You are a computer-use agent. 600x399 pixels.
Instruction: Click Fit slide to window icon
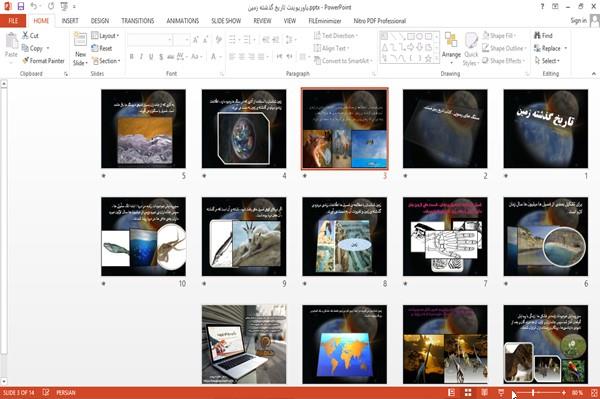594,392
